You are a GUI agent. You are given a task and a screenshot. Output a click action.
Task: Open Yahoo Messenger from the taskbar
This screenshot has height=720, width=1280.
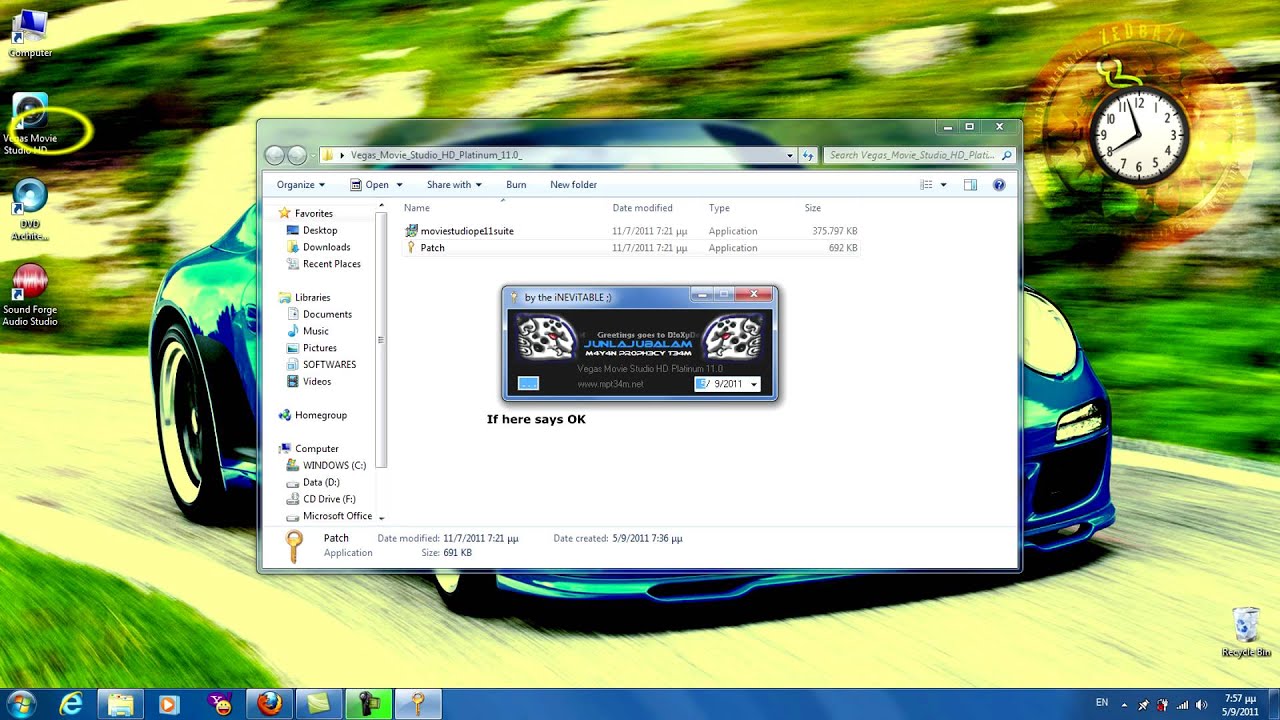tap(220, 704)
